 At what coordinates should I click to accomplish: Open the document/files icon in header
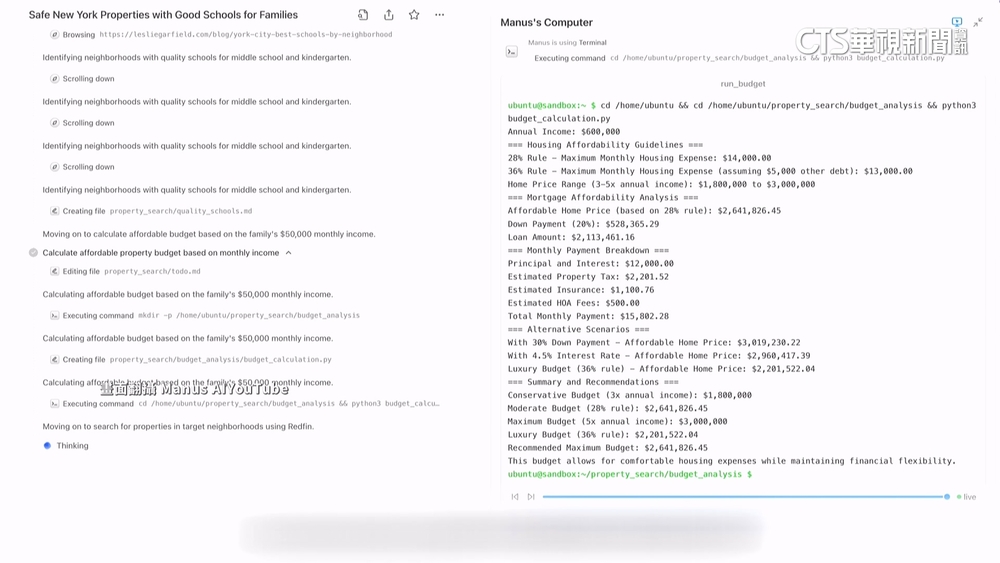click(x=363, y=15)
